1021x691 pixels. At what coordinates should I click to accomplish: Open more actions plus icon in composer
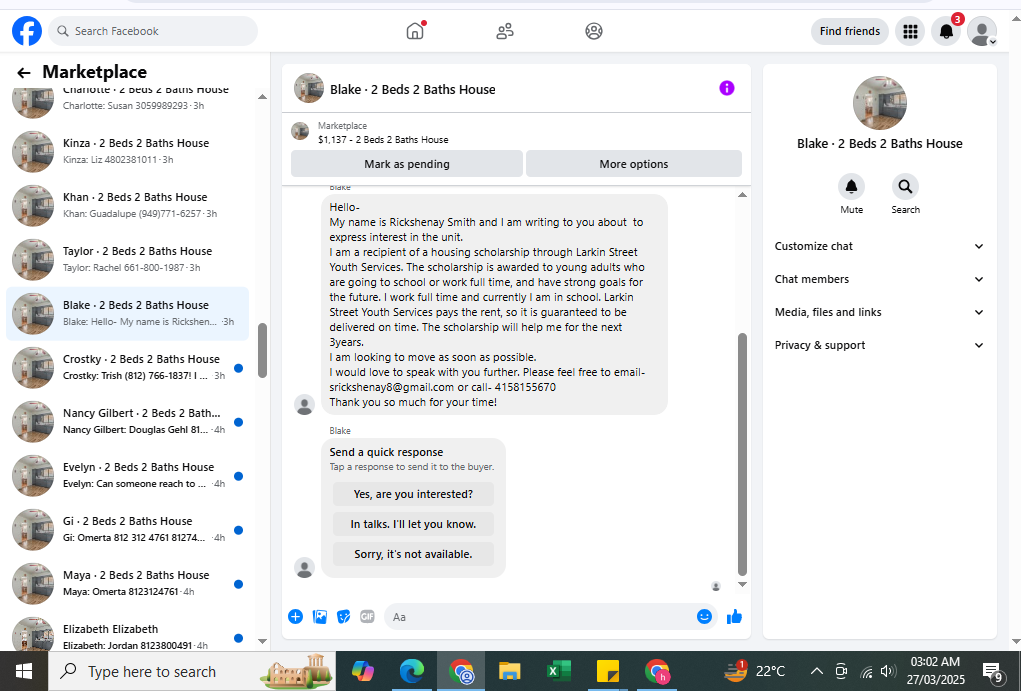[296, 617]
